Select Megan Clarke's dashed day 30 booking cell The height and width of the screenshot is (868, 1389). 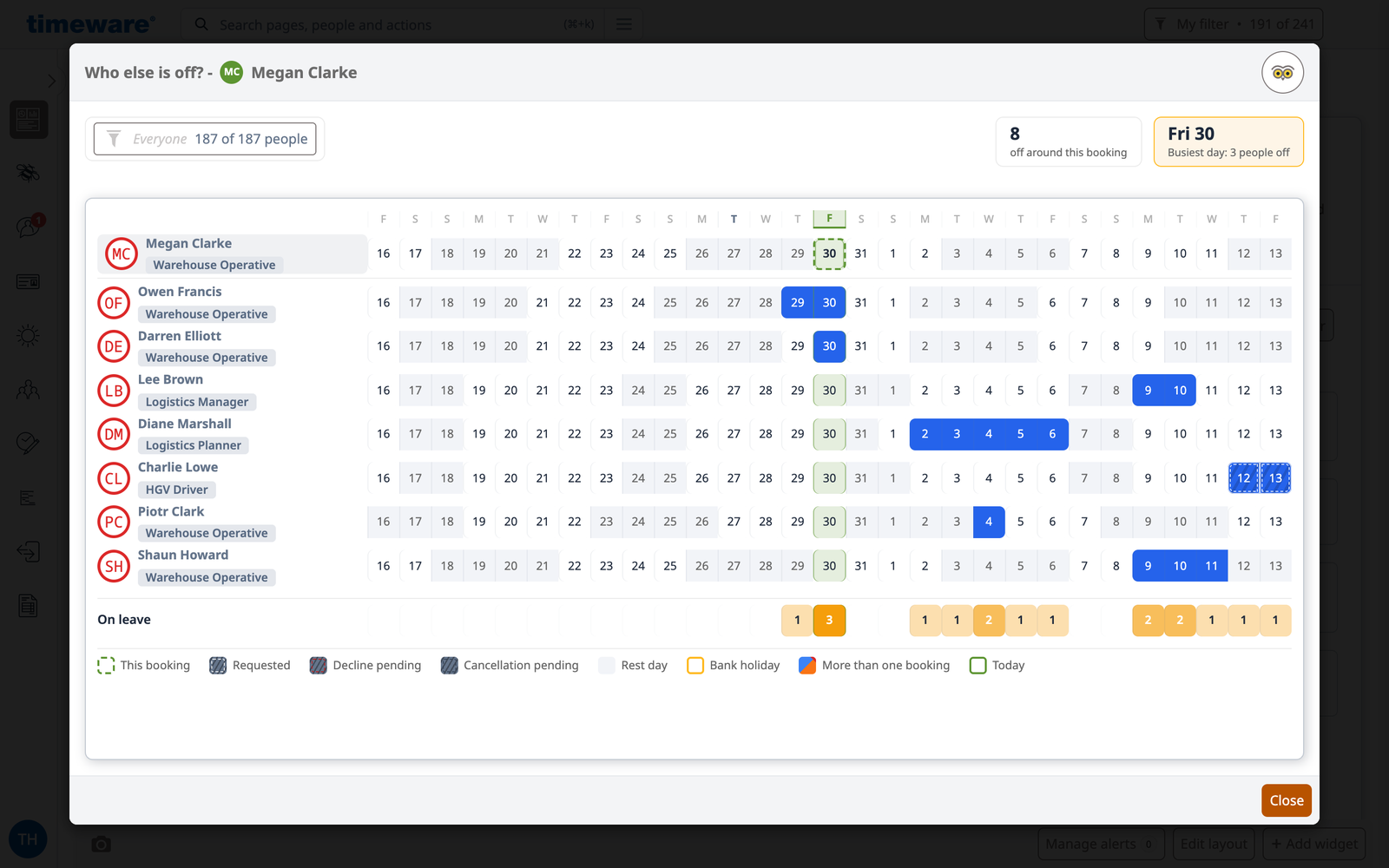click(829, 253)
